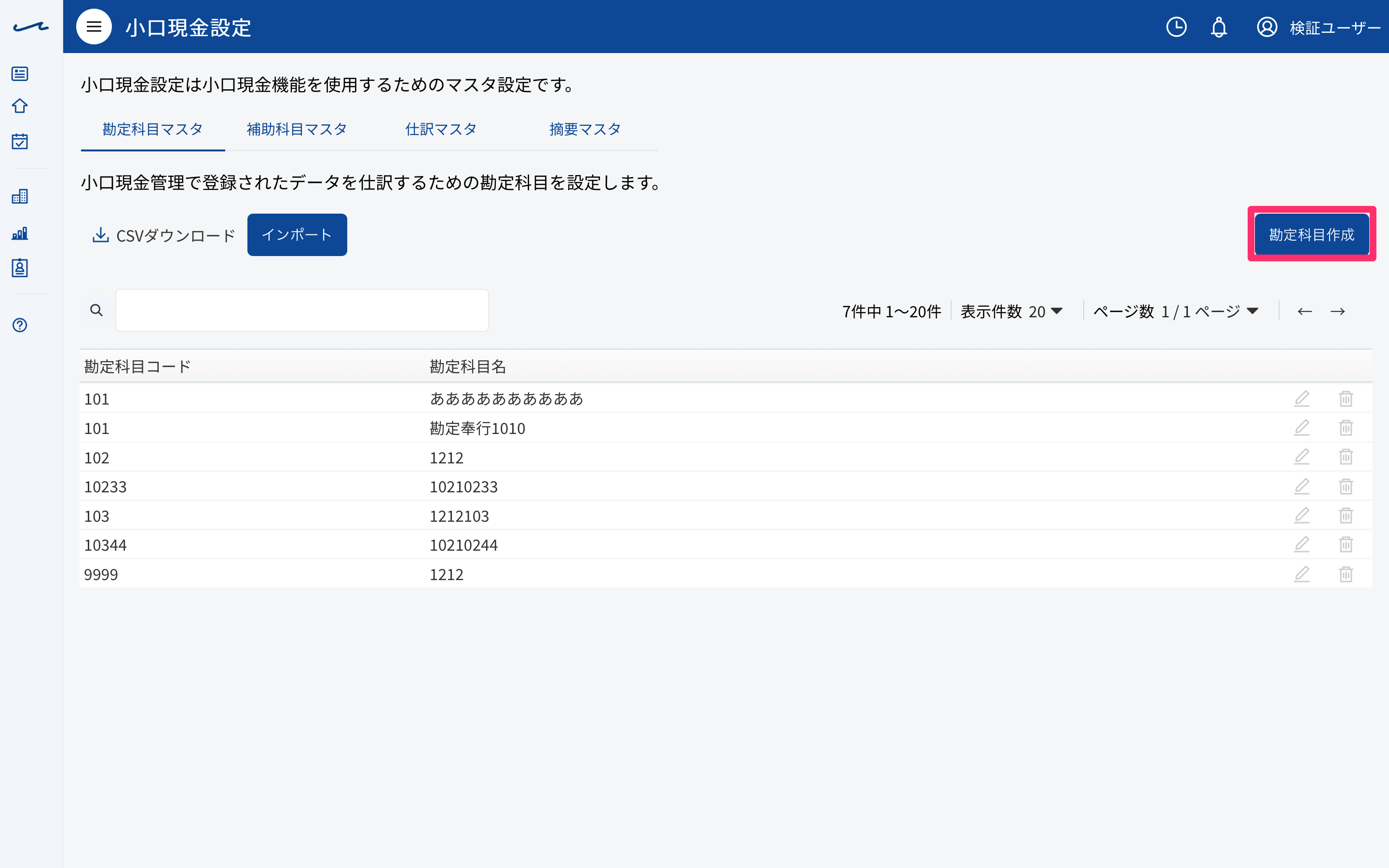Open notifications bell icon
This screenshot has width=1389, height=868.
coord(1219,27)
